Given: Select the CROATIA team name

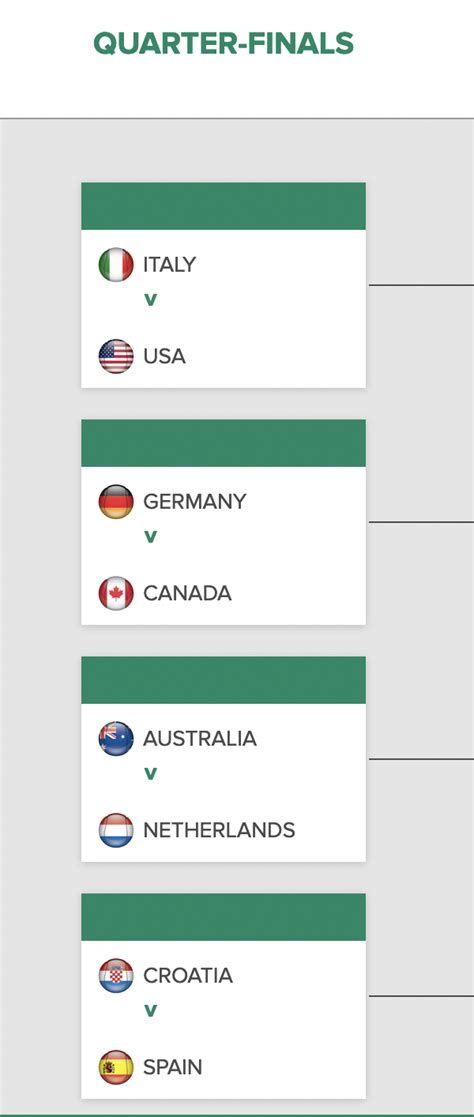Looking at the screenshot, I should [x=188, y=976].
